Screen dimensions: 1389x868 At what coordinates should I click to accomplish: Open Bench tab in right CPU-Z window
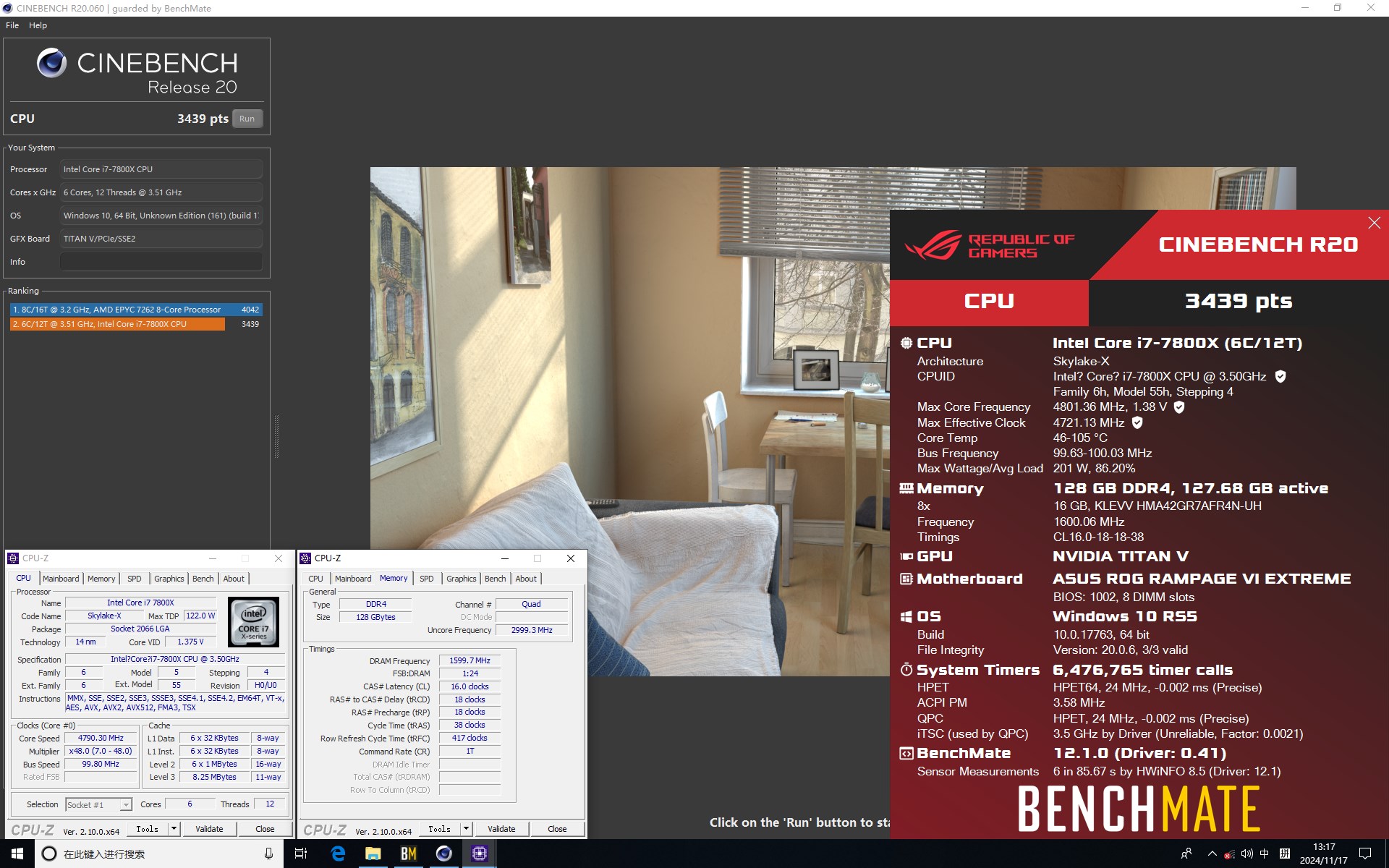pyautogui.click(x=496, y=579)
